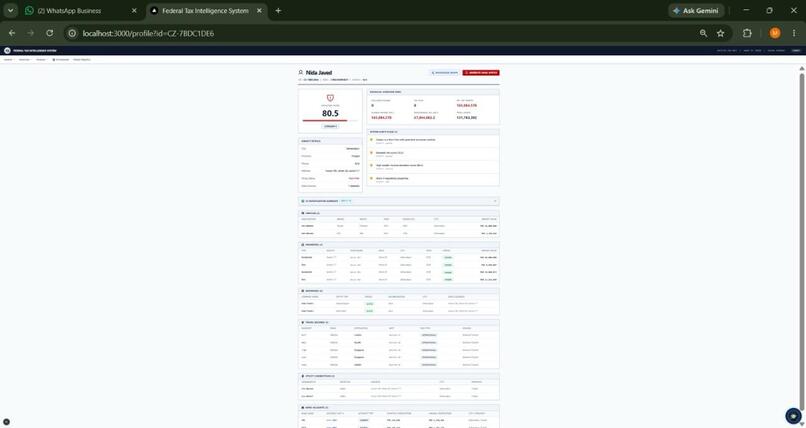The height and width of the screenshot is (428, 806).
Task: Reload the current page
Action: point(49,33)
